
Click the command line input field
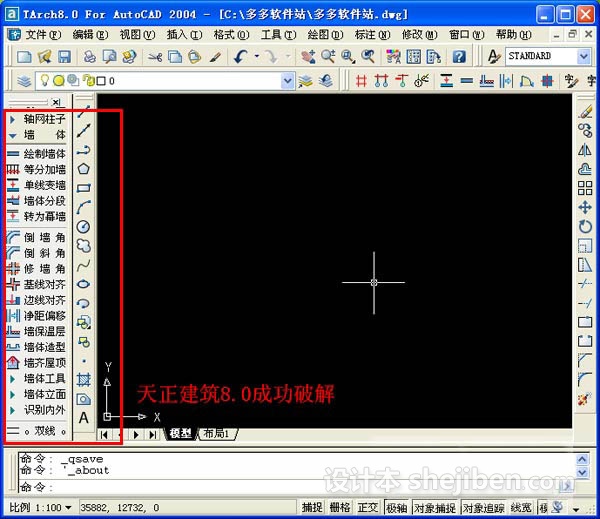coord(291,487)
